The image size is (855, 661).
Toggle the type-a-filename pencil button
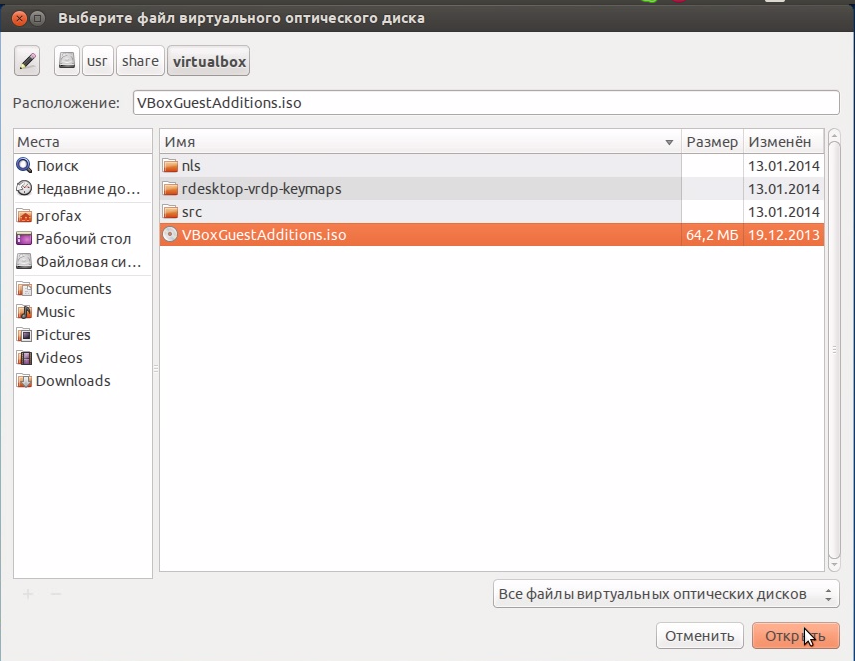[27, 61]
